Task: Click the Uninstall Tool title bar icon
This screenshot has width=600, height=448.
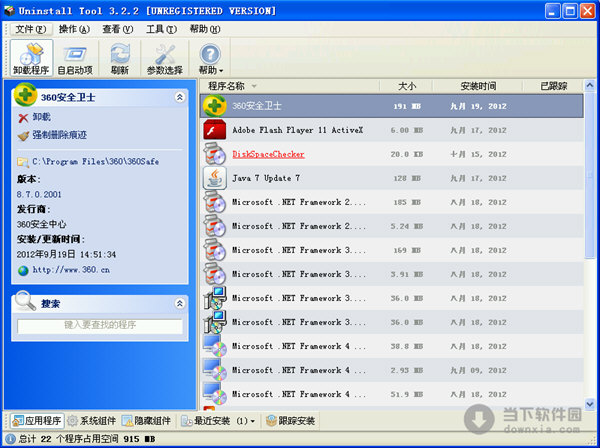Action: click(9, 10)
